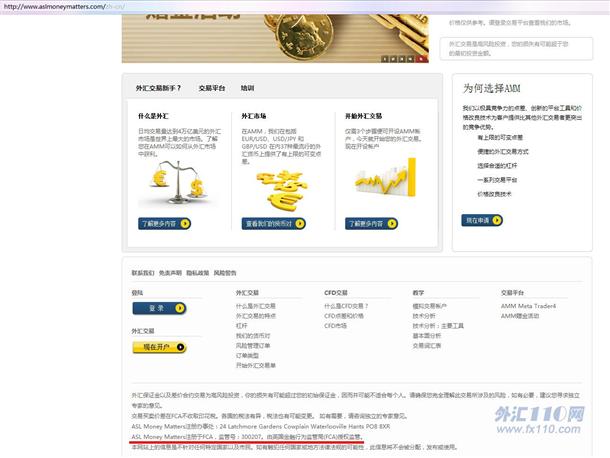The image size is (610, 458).
Task: Click the gold coin banner image
Action: point(275,38)
